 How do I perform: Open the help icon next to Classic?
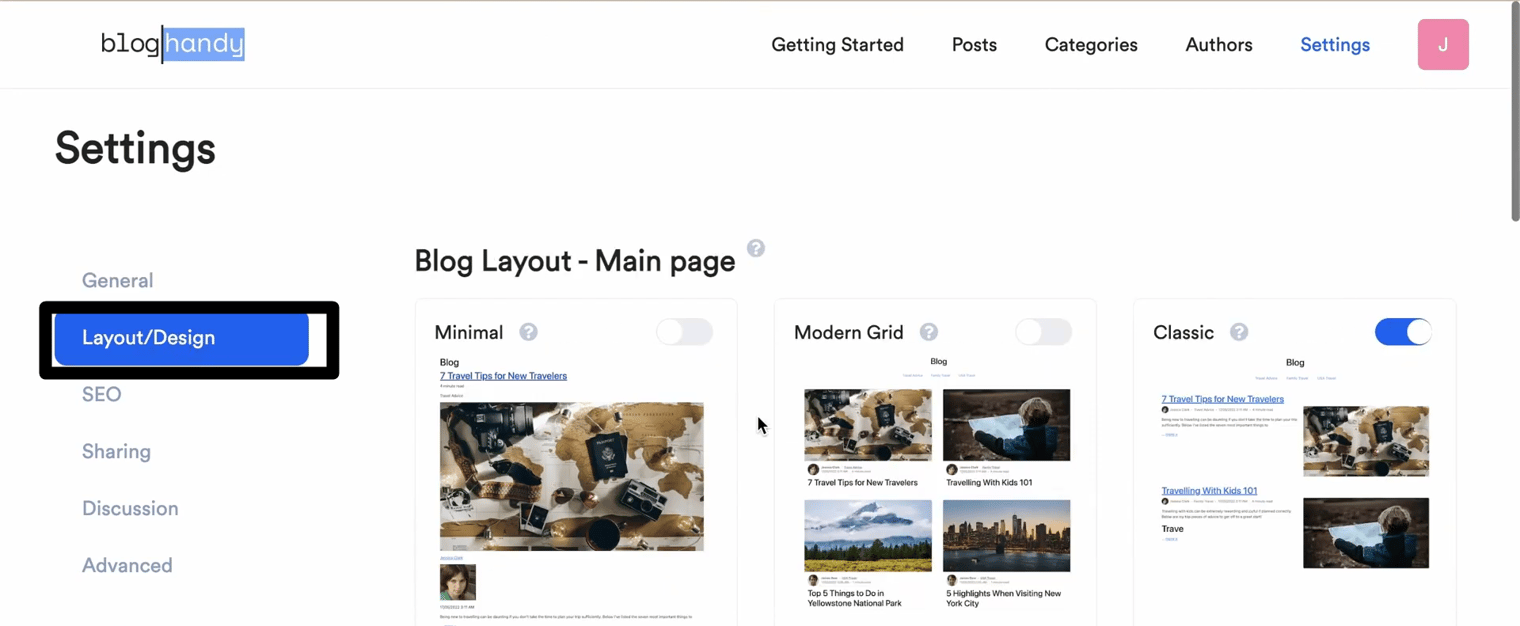[x=1239, y=332]
